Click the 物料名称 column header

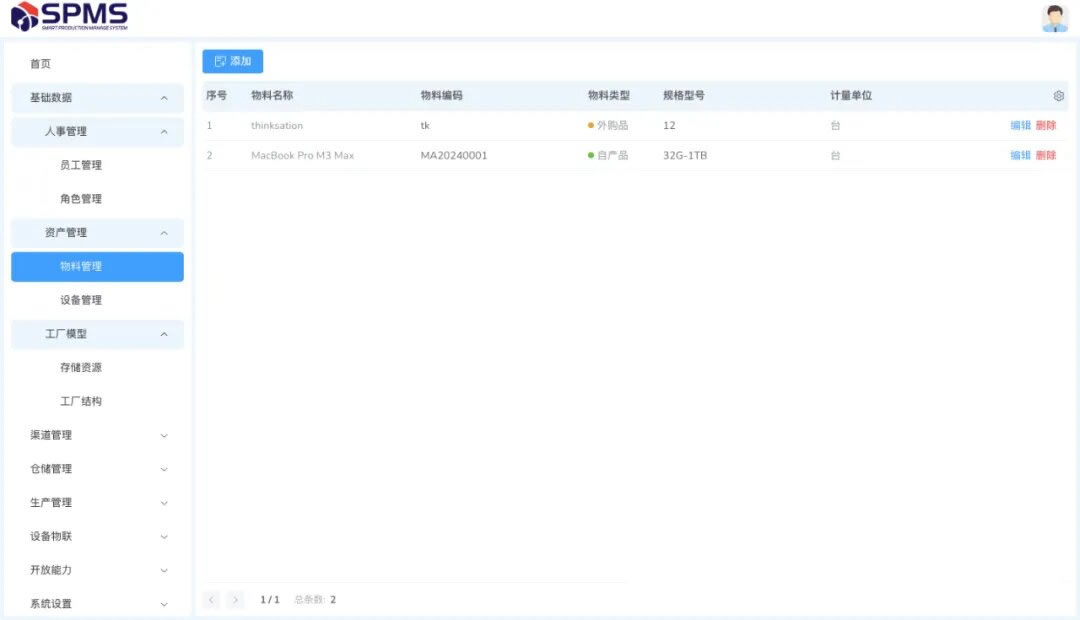[x=272, y=96]
